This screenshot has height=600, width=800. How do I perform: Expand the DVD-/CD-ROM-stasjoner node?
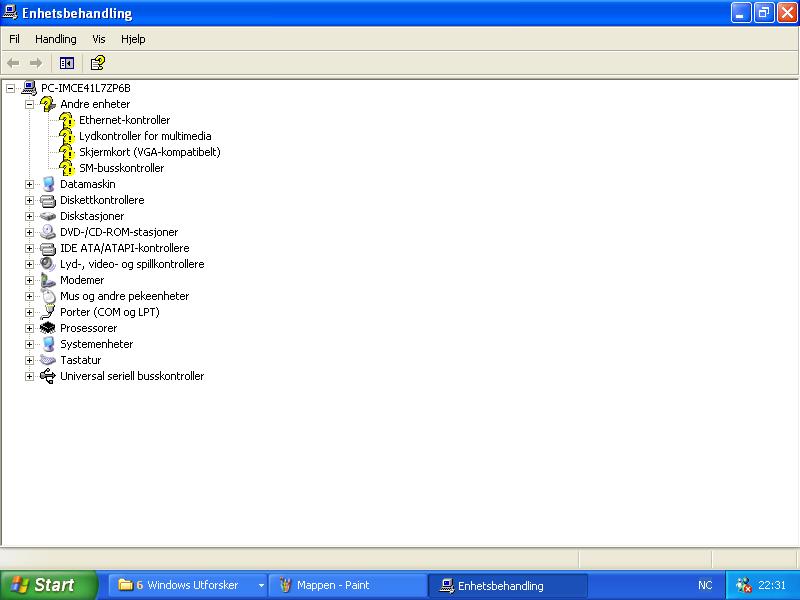tap(30, 232)
